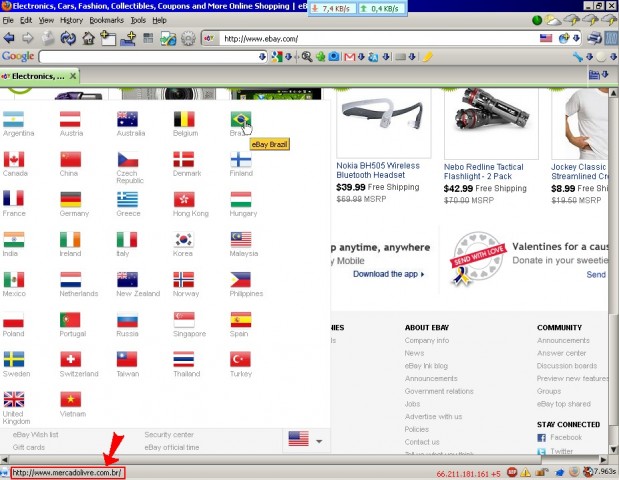Select the Norway flag
This screenshot has width=619, height=480.
click(x=184, y=279)
